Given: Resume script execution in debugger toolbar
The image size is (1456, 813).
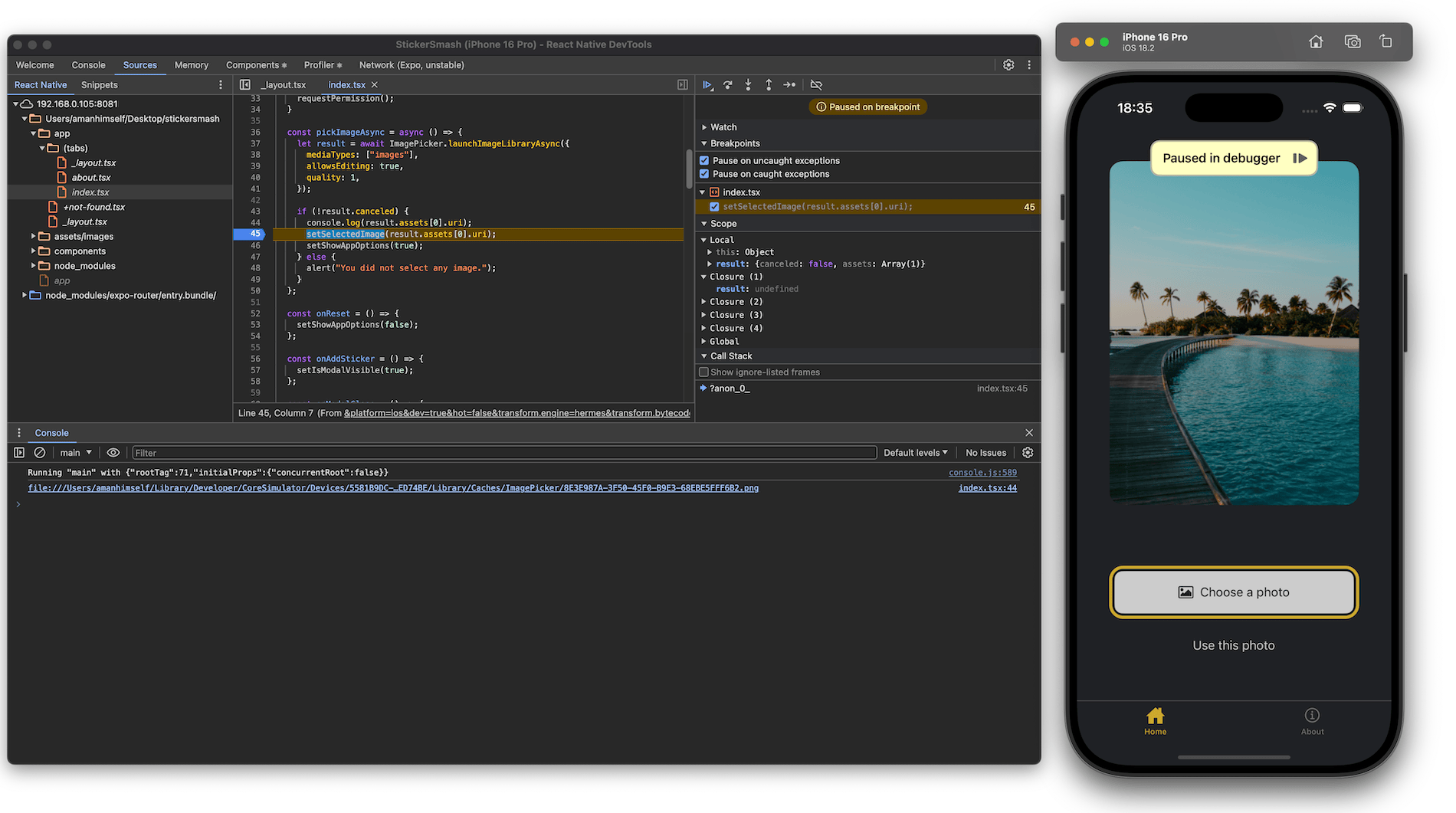Looking at the screenshot, I should coord(707,85).
